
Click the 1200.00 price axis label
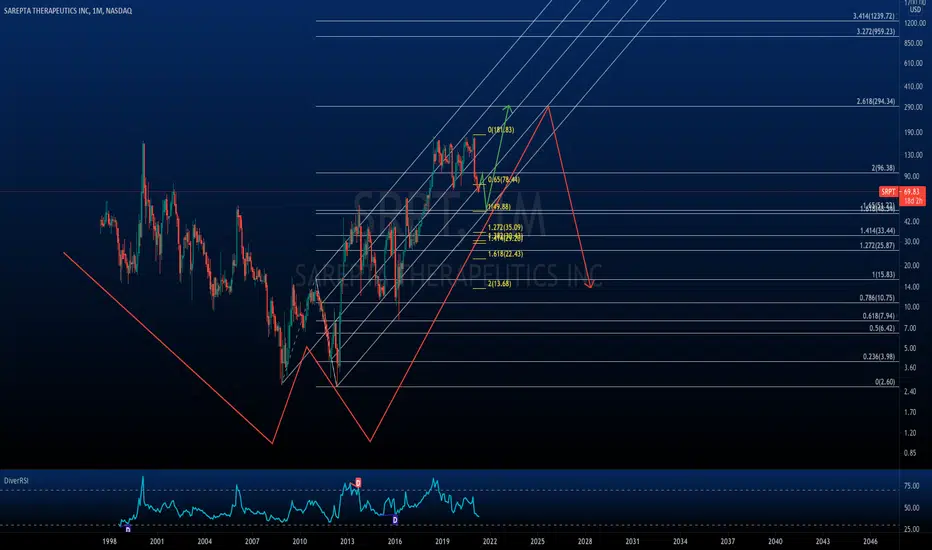914,23
